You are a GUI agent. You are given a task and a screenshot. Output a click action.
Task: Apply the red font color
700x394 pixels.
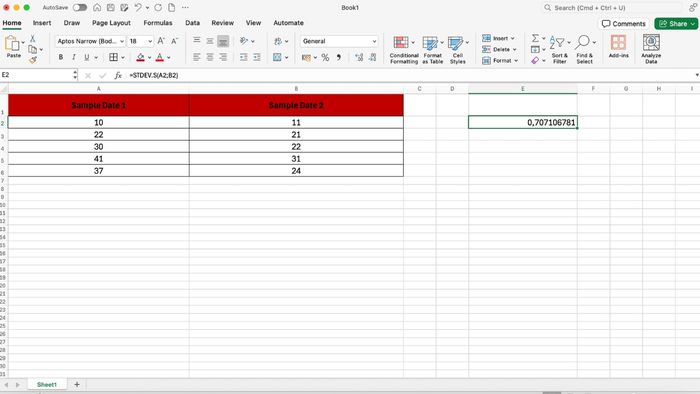click(159, 57)
